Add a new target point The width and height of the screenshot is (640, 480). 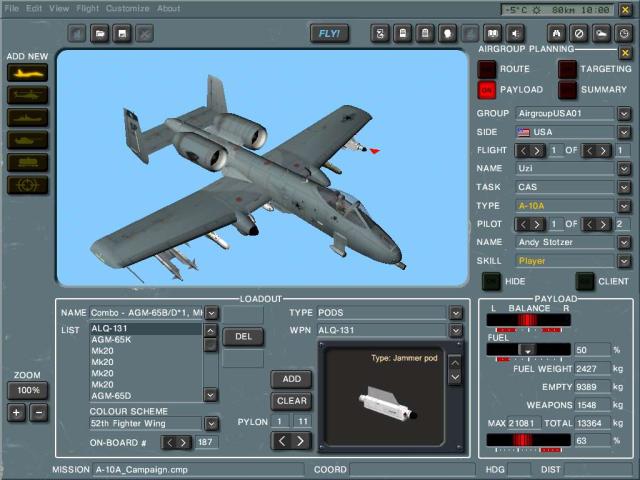(x=27, y=185)
